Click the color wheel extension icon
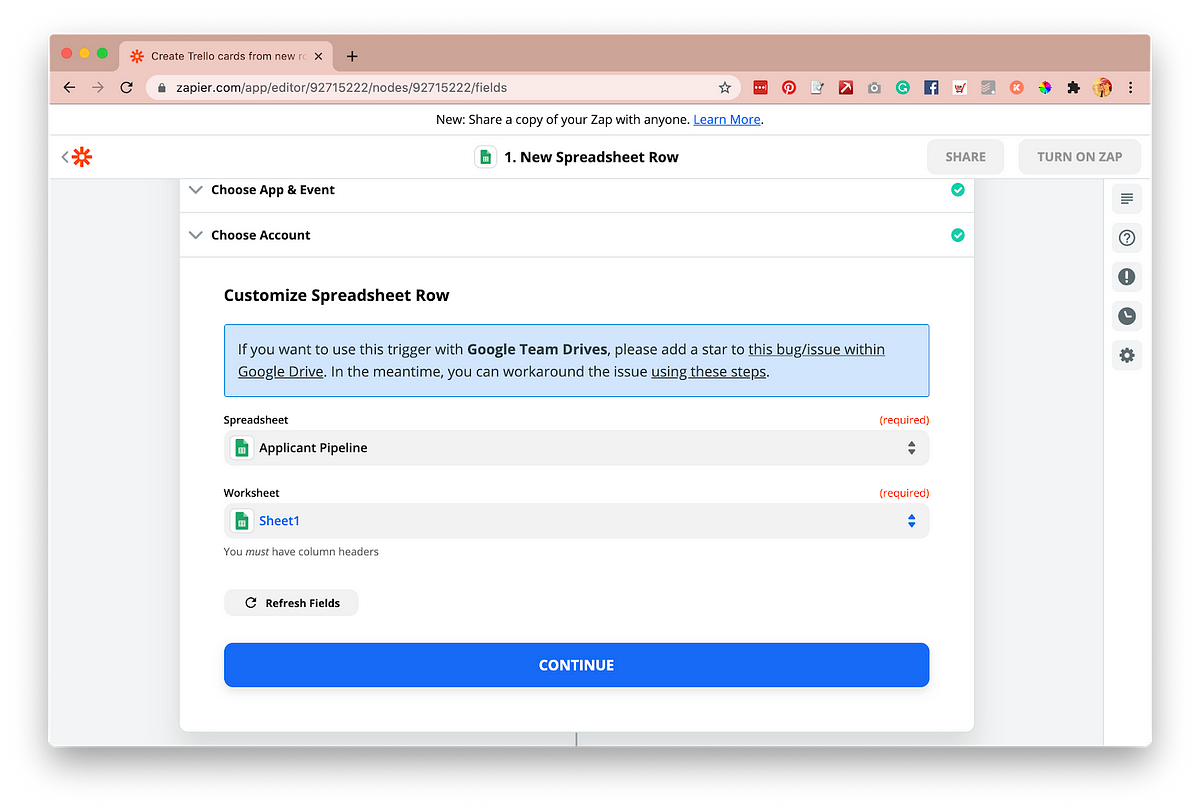The height and width of the screenshot is (812, 1200). (x=1045, y=88)
